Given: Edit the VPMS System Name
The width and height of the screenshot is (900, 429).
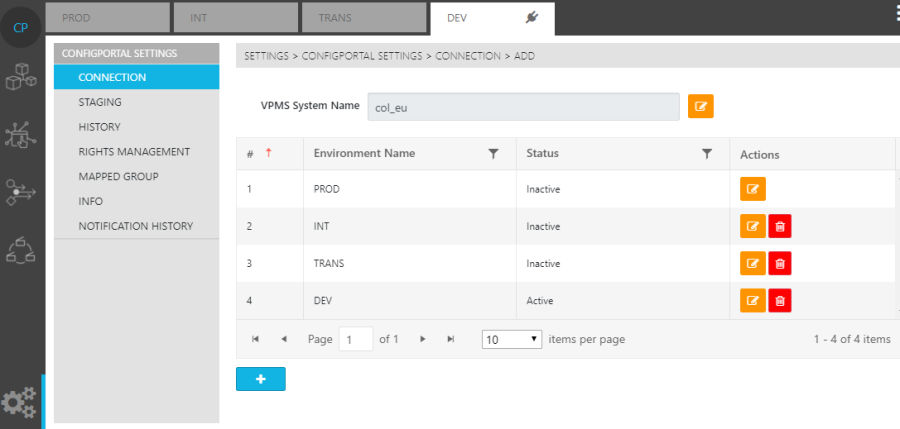Looking at the screenshot, I should 700,106.
